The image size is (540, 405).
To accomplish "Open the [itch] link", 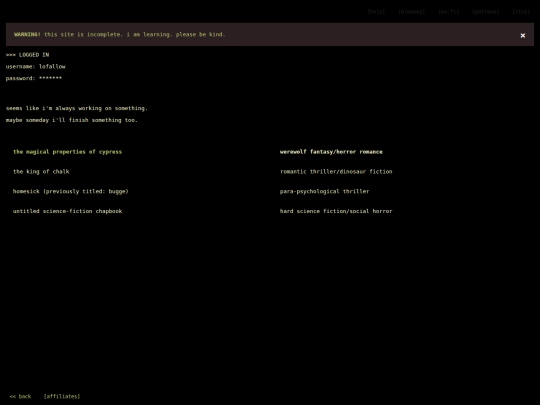I will point(521,12).
